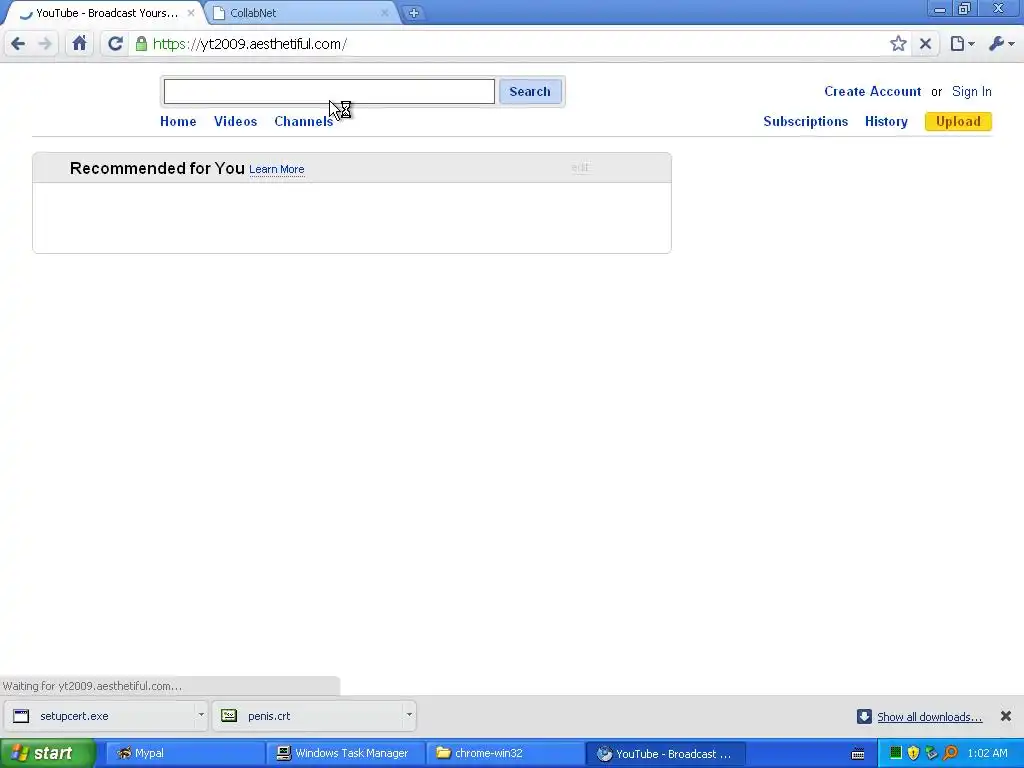The image size is (1024, 768).
Task: Open the downloaded penis.crt item
Action: pos(308,716)
